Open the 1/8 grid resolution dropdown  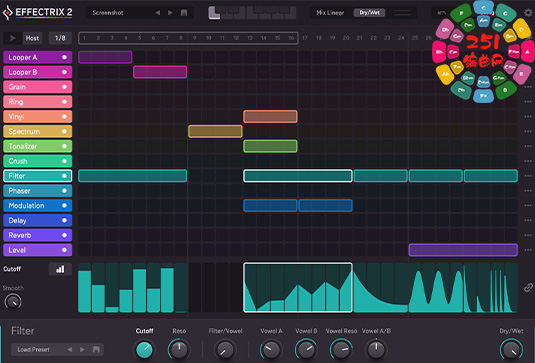coord(60,38)
